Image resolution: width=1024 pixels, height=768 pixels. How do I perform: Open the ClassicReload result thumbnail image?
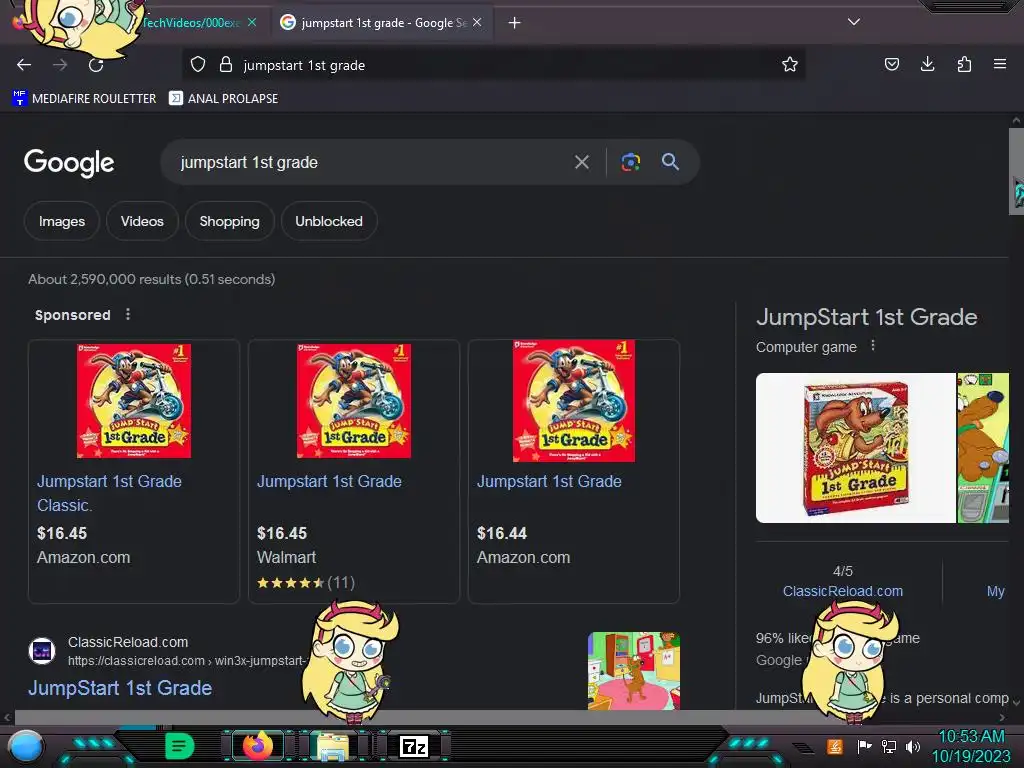(633, 671)
